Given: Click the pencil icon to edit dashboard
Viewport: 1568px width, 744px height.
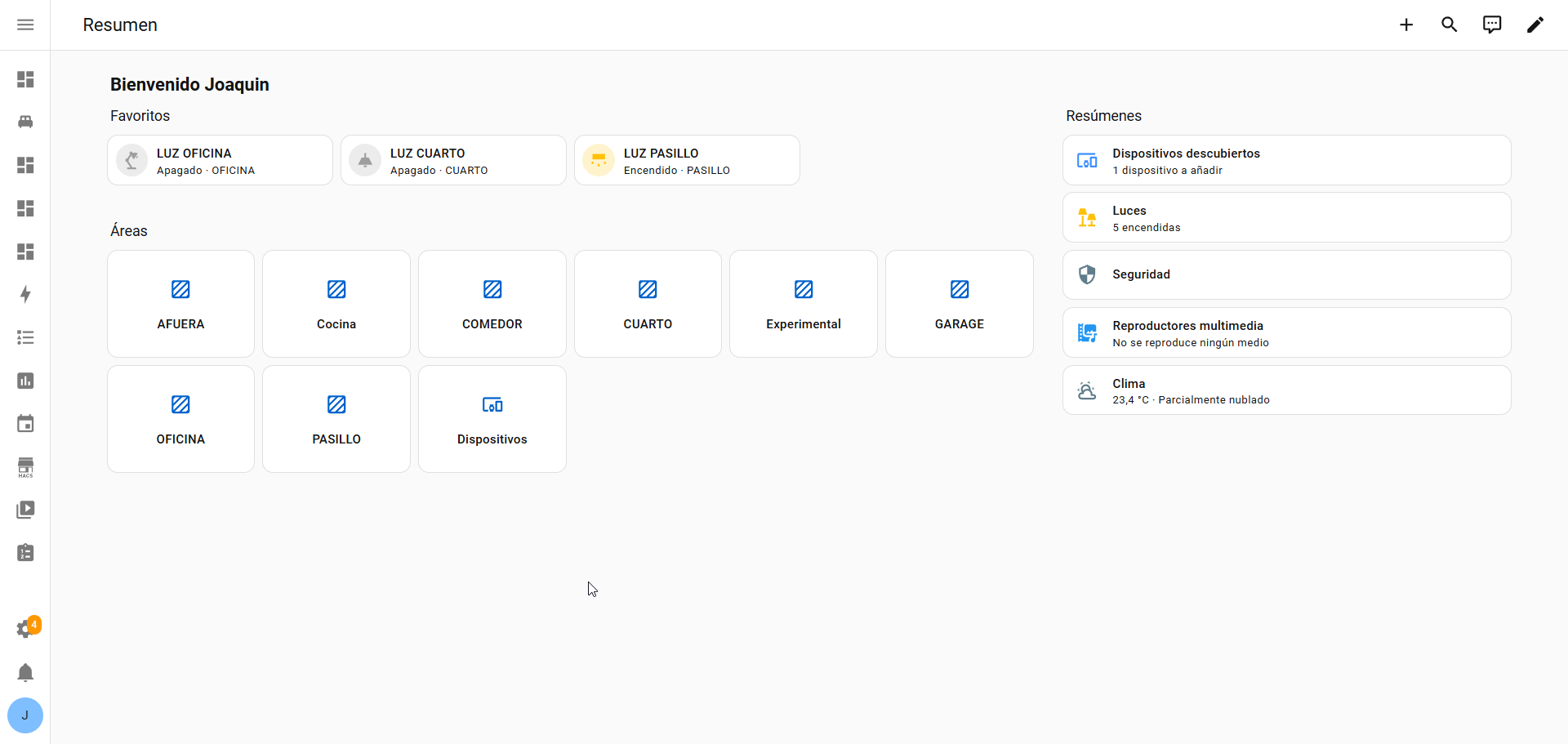Looking at the screenshot, I should click(1535, 25).
